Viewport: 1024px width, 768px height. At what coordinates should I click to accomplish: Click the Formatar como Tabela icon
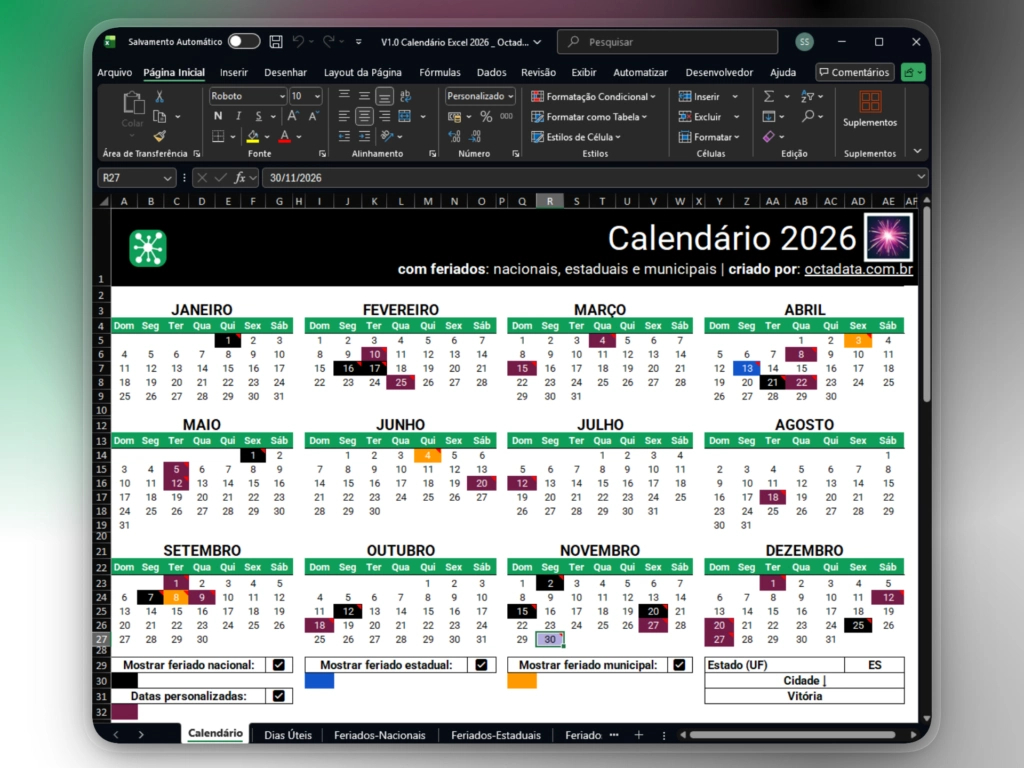pyautogui.click(x=536, y=117)
